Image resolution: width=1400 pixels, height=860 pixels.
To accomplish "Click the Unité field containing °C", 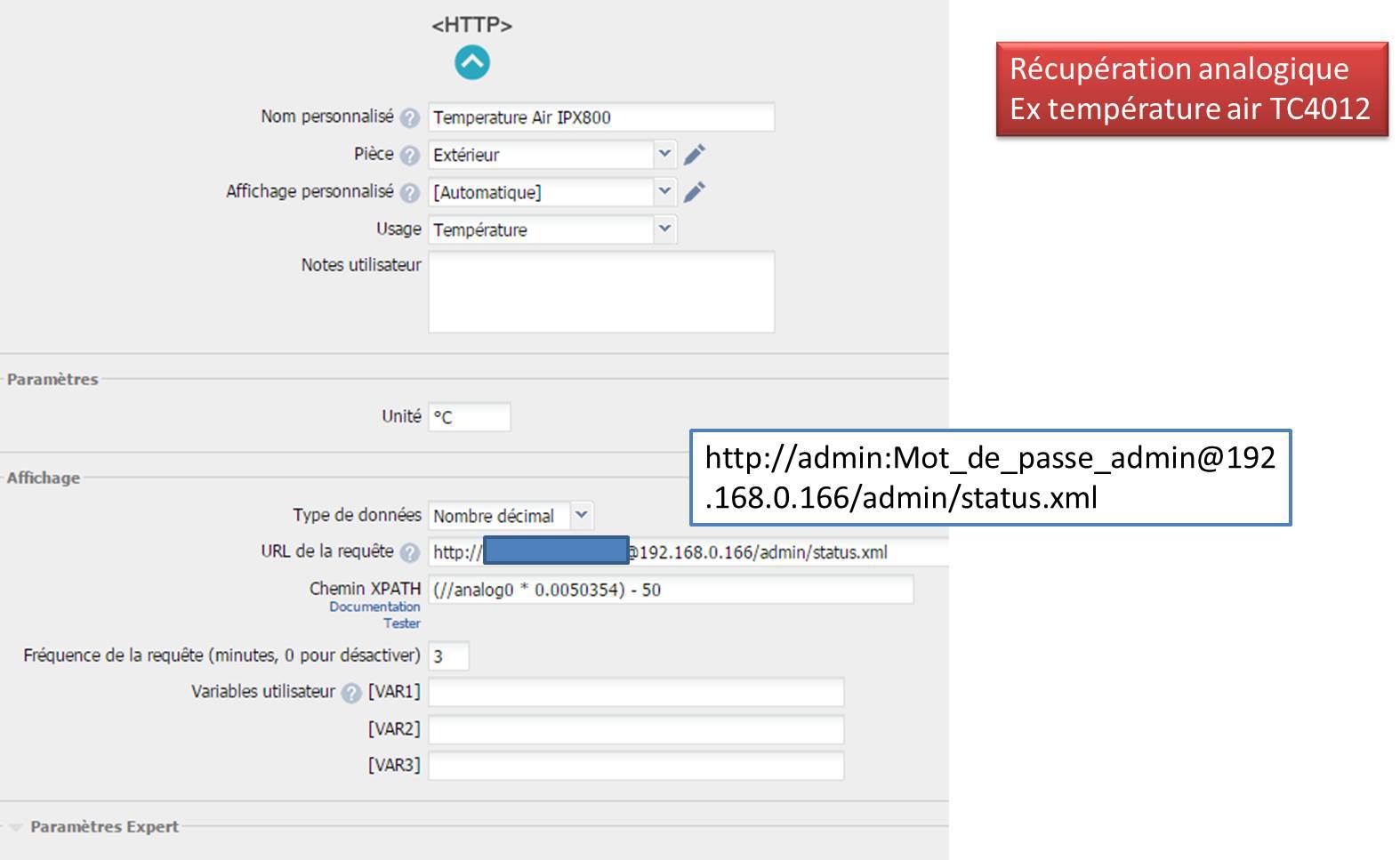I will 469,417.
